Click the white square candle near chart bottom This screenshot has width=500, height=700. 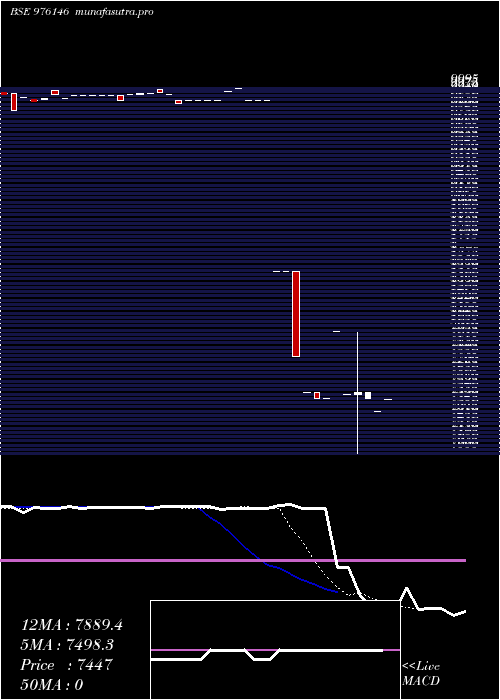(x=368, y=396)
